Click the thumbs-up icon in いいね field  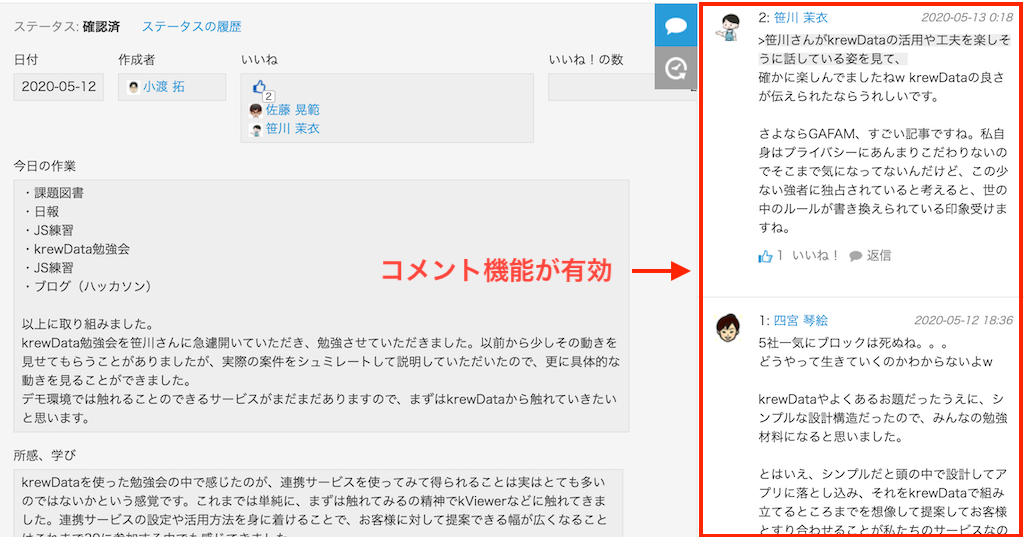(x=259, y=86)
